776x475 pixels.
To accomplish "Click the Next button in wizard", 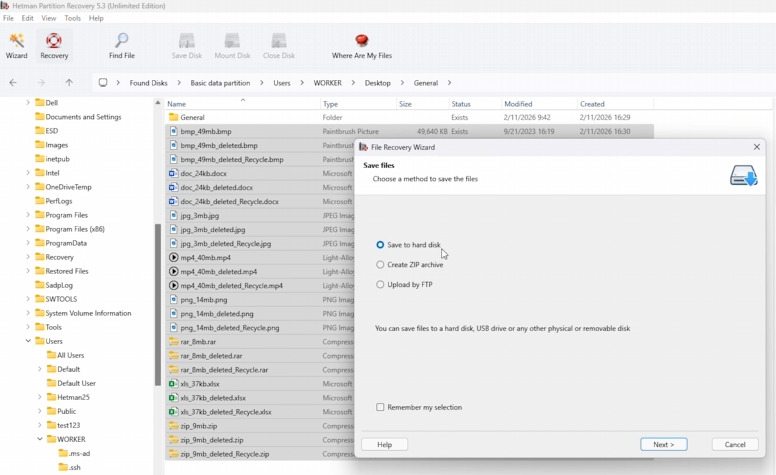I will coord(664,444).
